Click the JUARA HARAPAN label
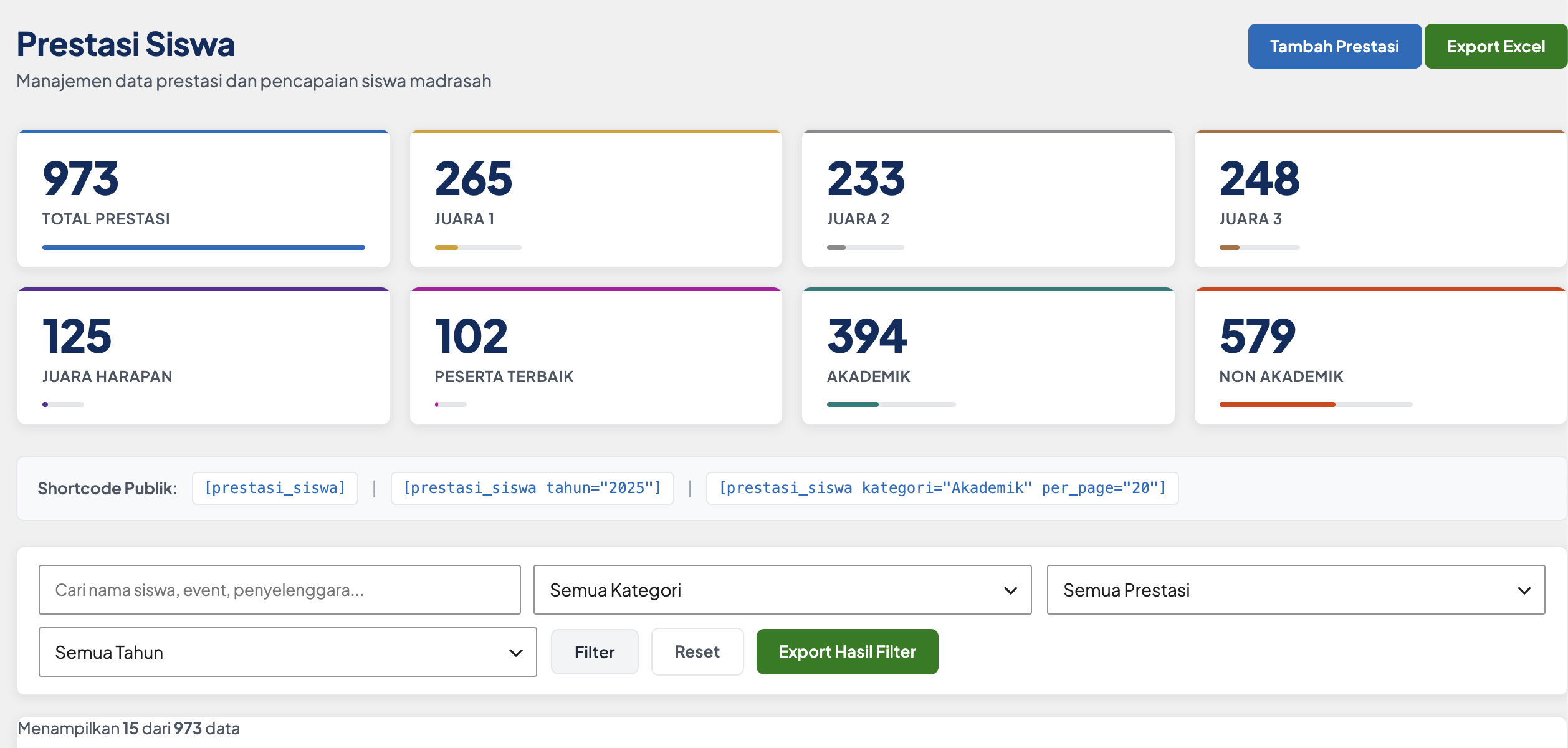 coord(107,376)
